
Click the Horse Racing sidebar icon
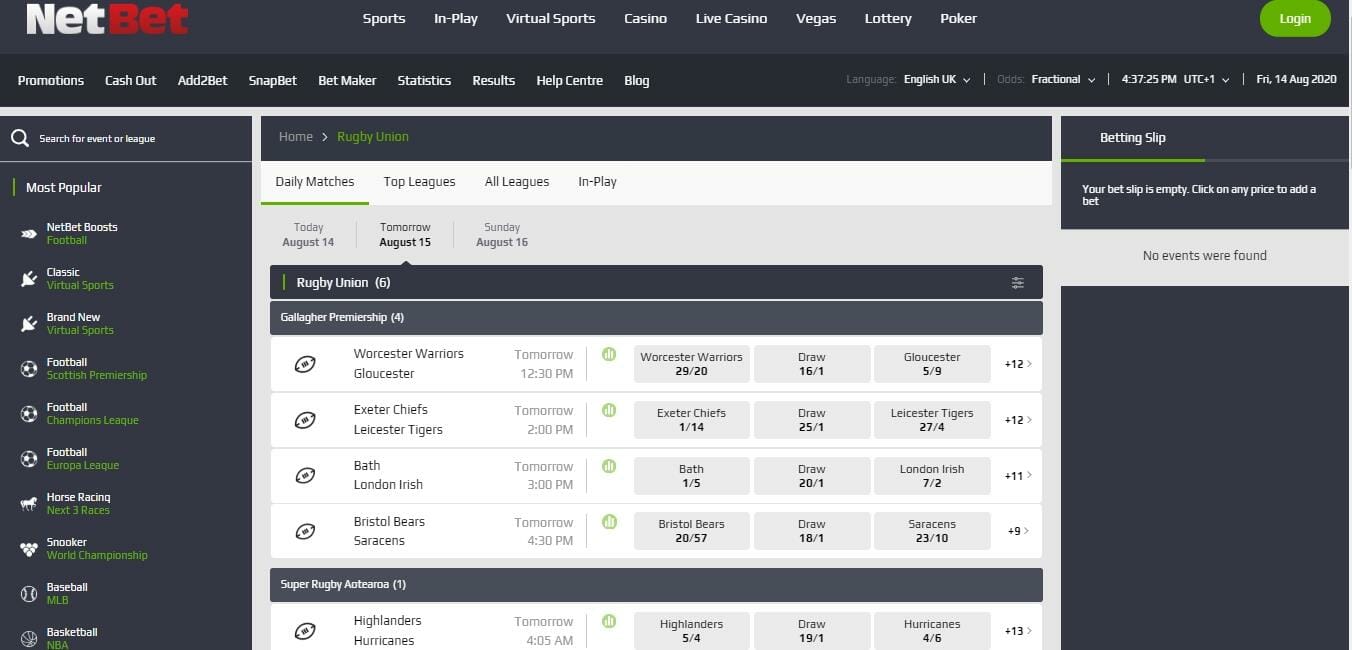[29, 504]
